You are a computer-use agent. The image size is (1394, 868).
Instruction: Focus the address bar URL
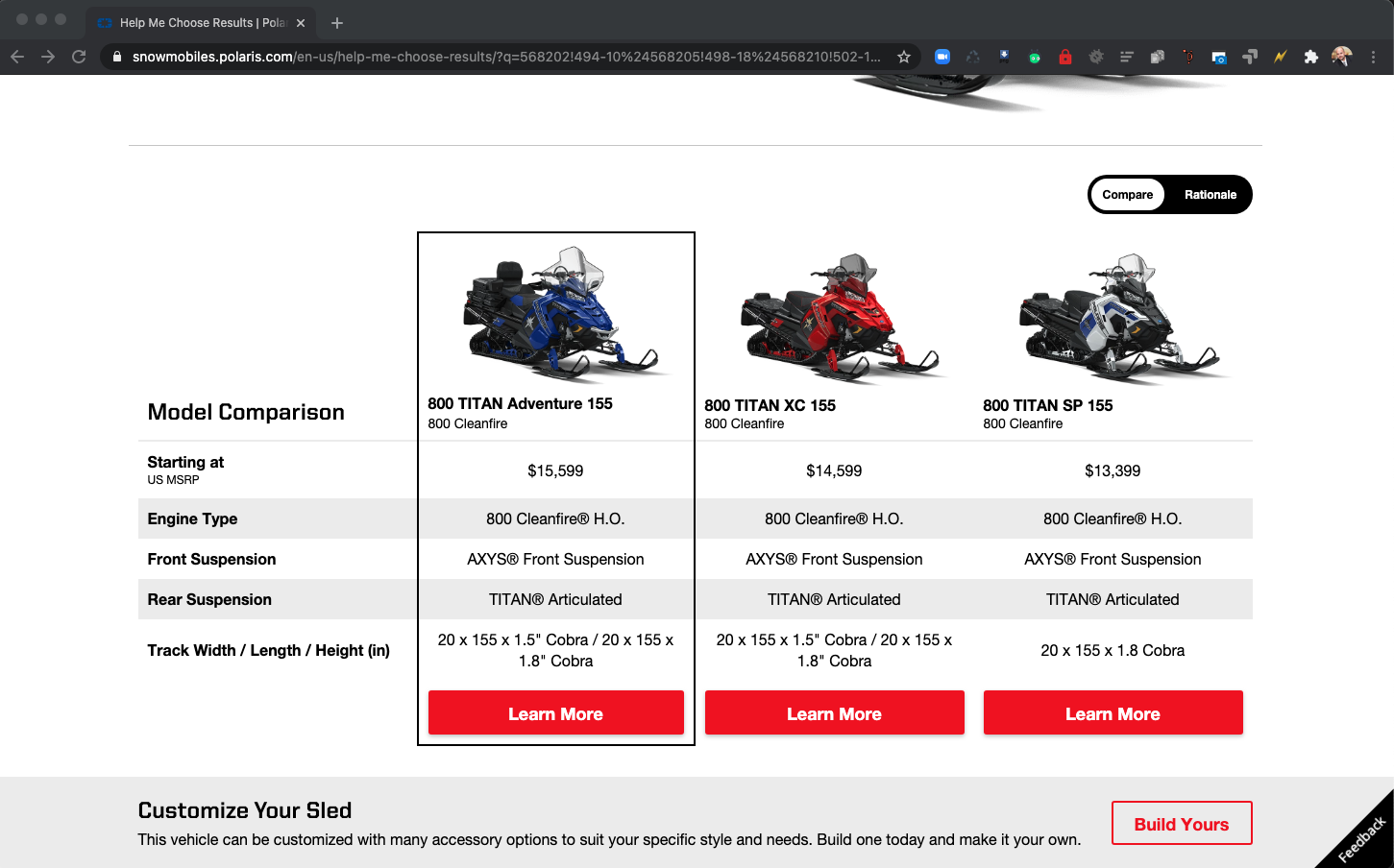(x=506, y=57)
